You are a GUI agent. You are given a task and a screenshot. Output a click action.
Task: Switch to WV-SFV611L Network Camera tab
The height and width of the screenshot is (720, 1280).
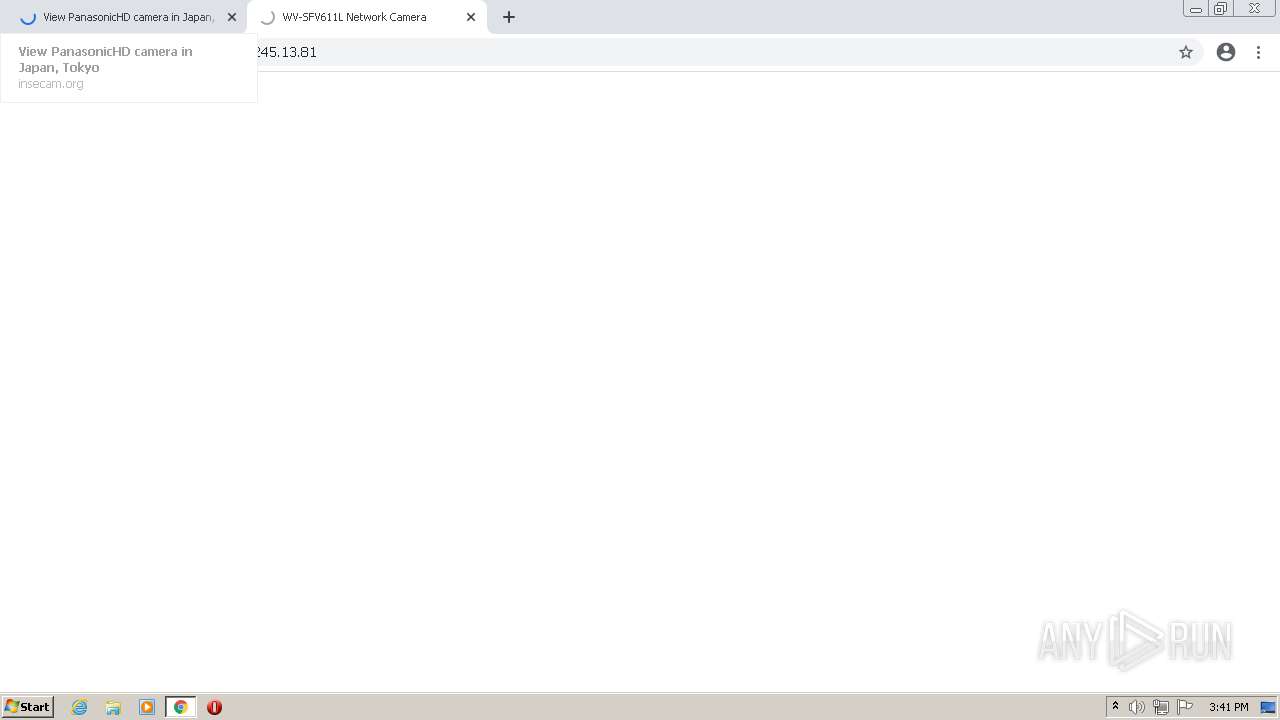[366, 17]
